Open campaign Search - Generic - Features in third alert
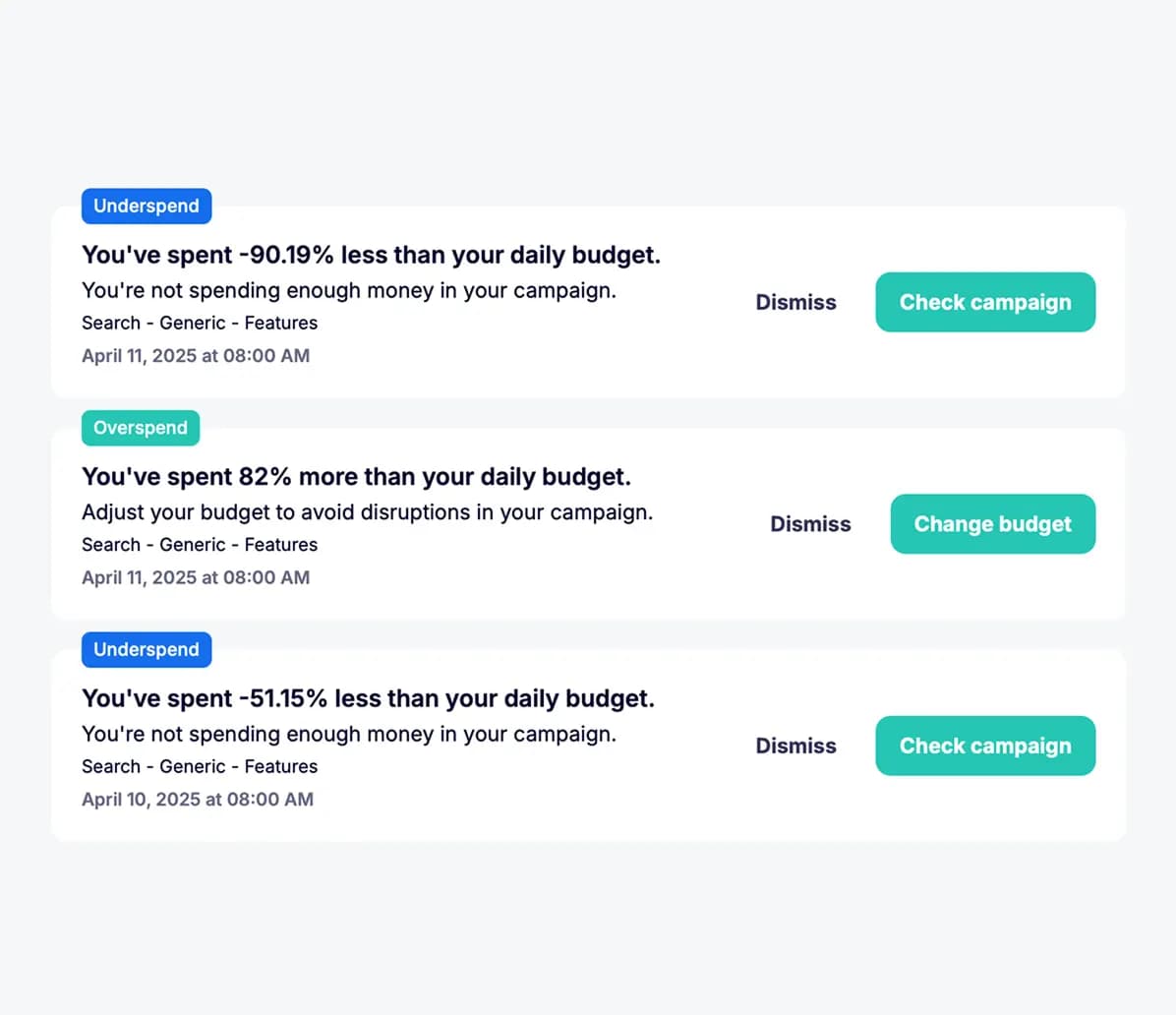 click(x=200, y=766)
